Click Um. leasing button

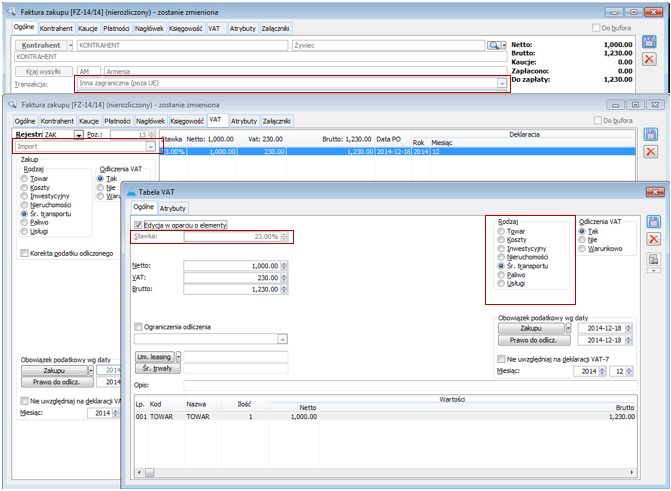pos(154,357)
